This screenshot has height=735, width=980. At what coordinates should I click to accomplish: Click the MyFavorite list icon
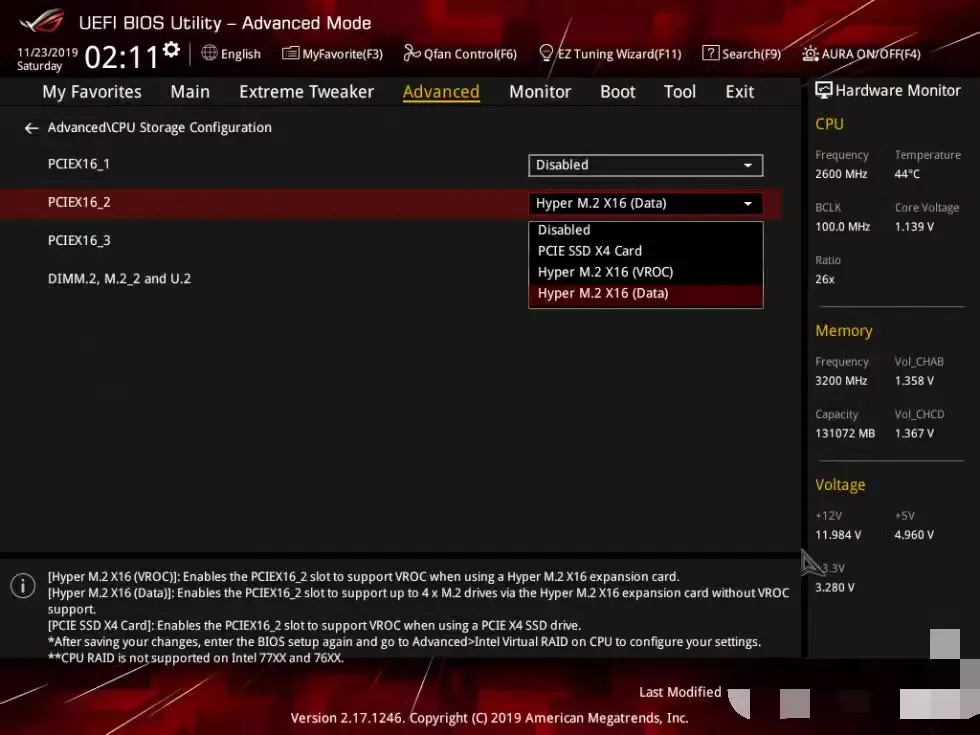coord(291,53)
